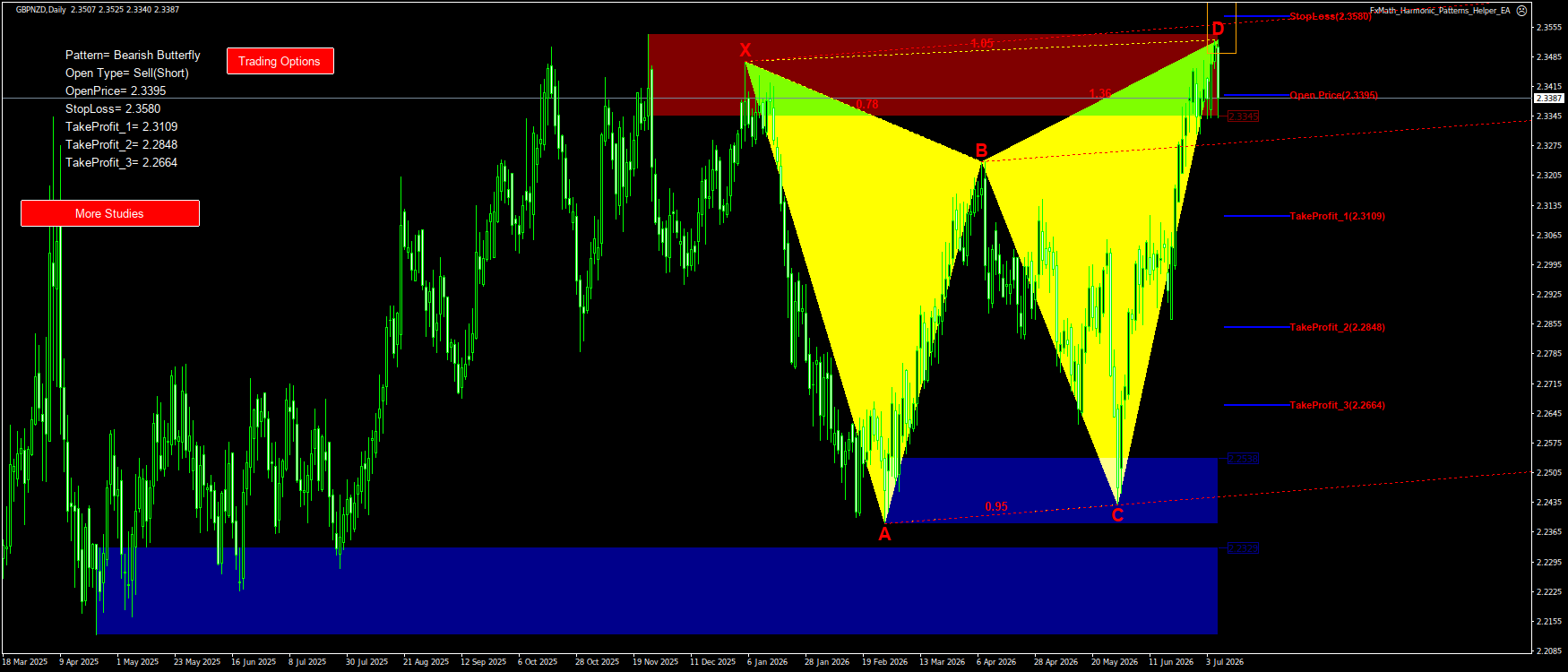Click the TakeProfit_1(2.3109) level label
The image size is (1568, 672).
tap(1337, 216)
